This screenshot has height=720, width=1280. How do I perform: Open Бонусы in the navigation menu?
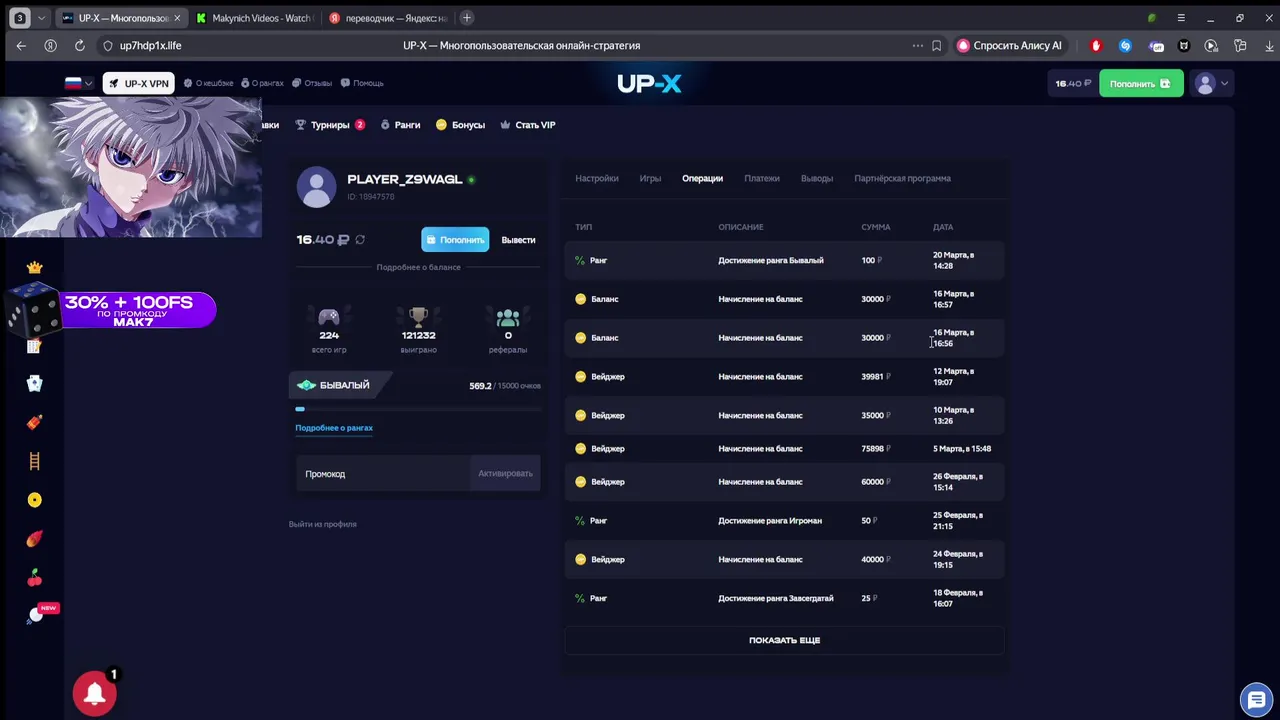(x=460, y=125)
